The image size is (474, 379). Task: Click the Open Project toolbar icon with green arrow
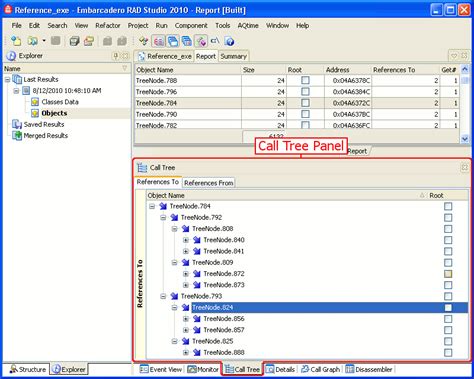click(x=32, y=41)
